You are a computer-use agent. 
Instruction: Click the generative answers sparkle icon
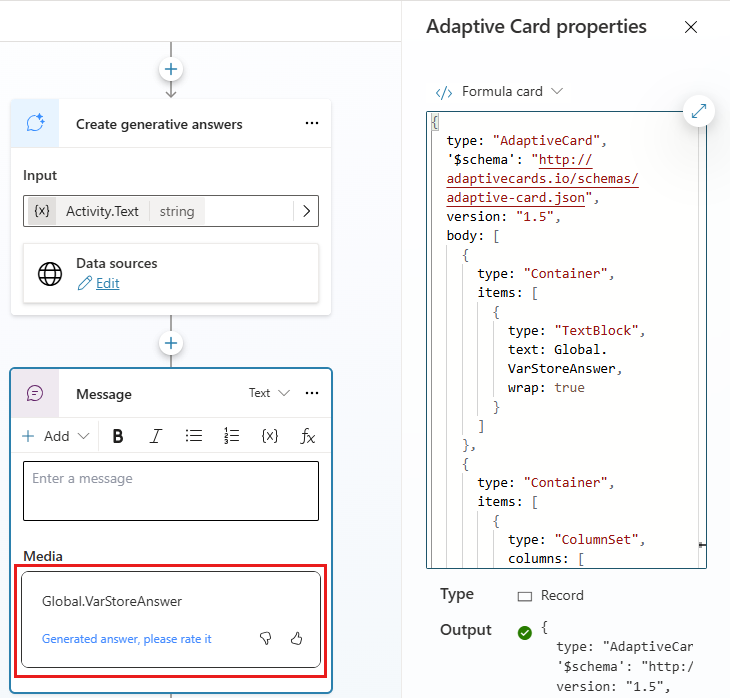(x=35, y=123)
